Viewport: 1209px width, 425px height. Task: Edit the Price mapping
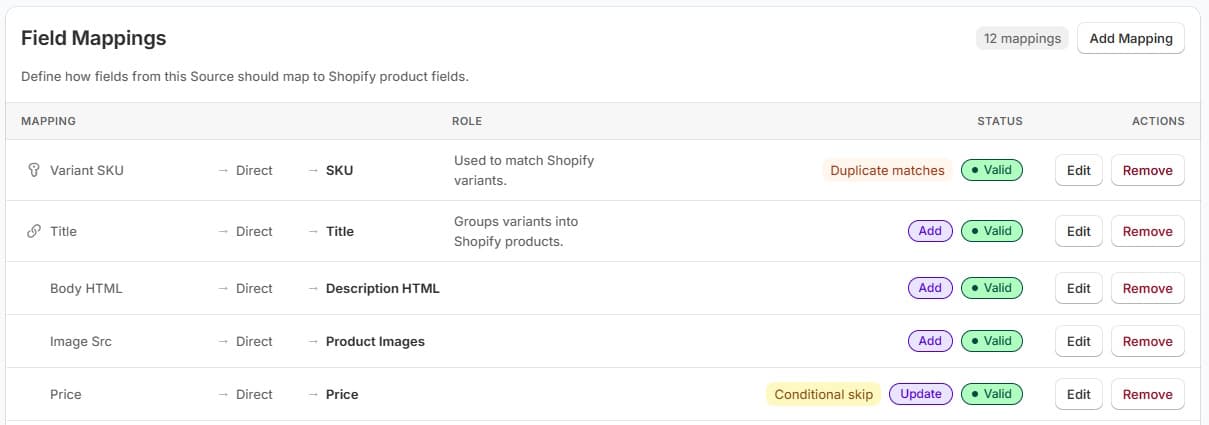point(1078,394)
